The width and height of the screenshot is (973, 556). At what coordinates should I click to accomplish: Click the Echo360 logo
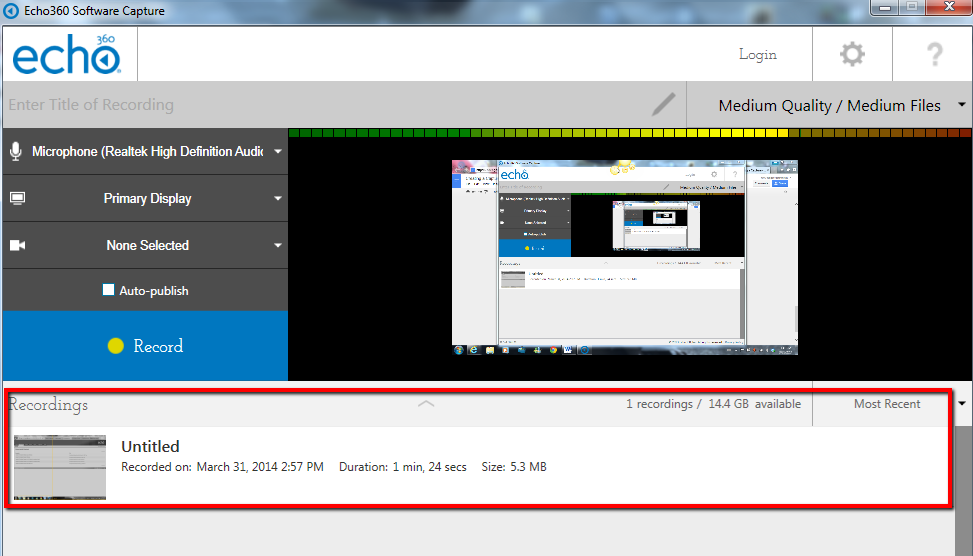[66, 55]
